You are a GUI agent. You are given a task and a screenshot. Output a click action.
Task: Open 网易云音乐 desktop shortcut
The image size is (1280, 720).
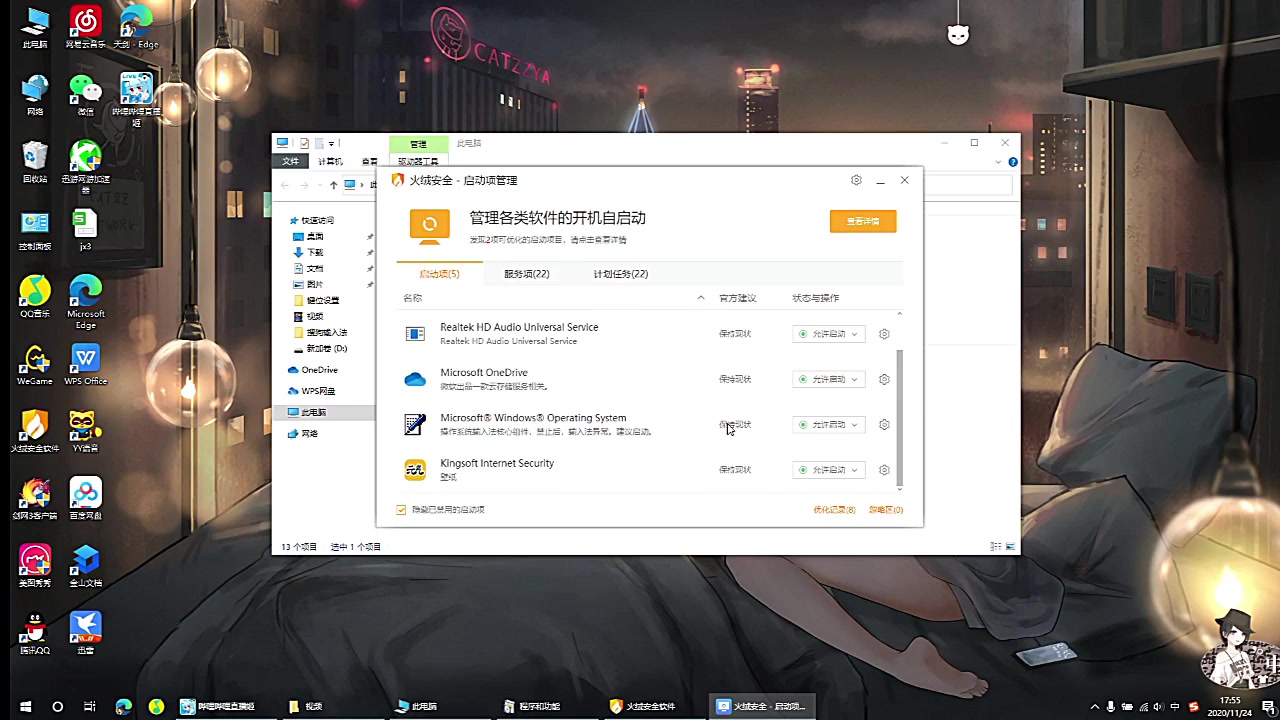85,28
